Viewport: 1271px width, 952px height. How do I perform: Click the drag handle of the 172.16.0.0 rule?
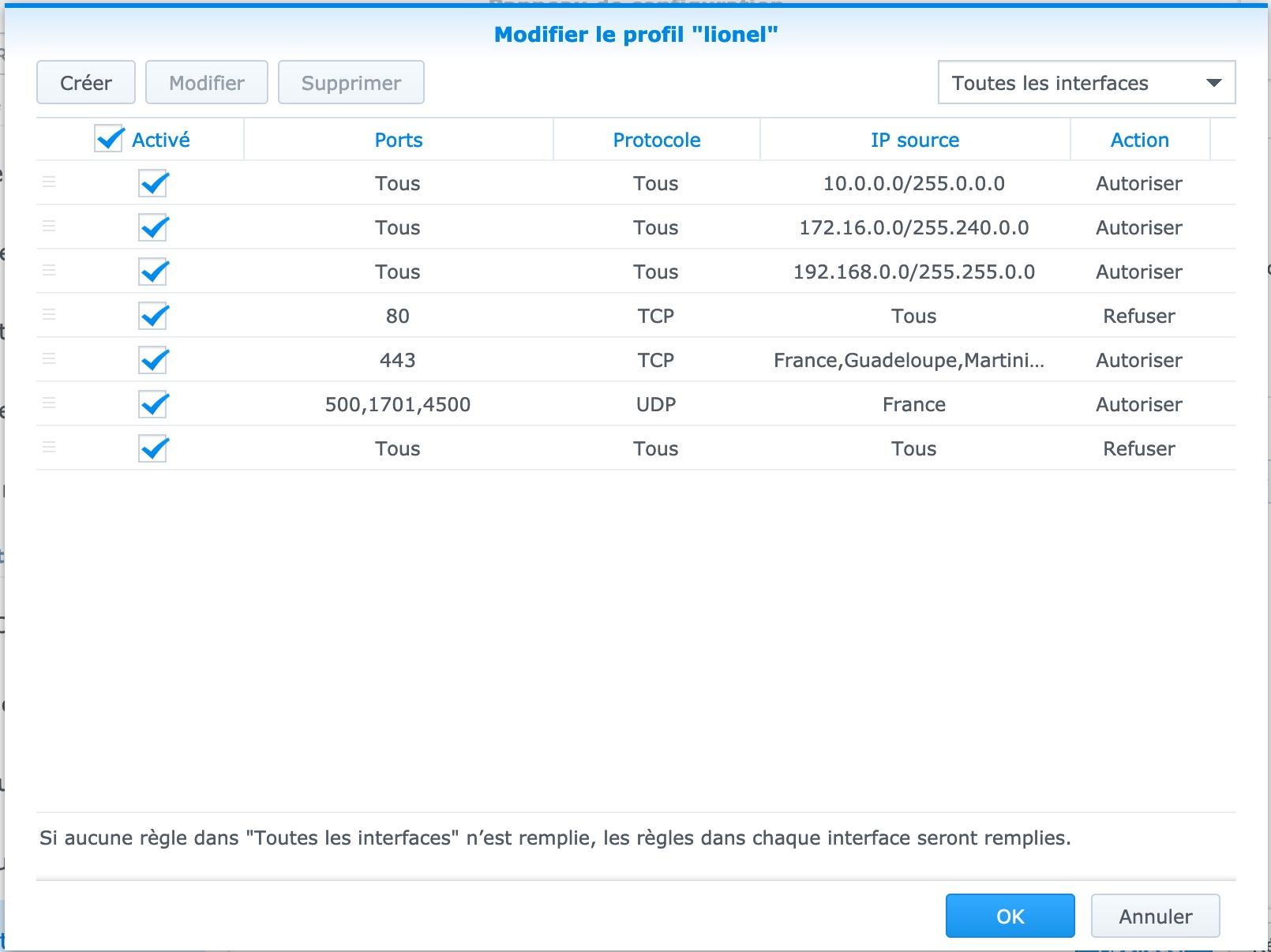coord(49,227)
